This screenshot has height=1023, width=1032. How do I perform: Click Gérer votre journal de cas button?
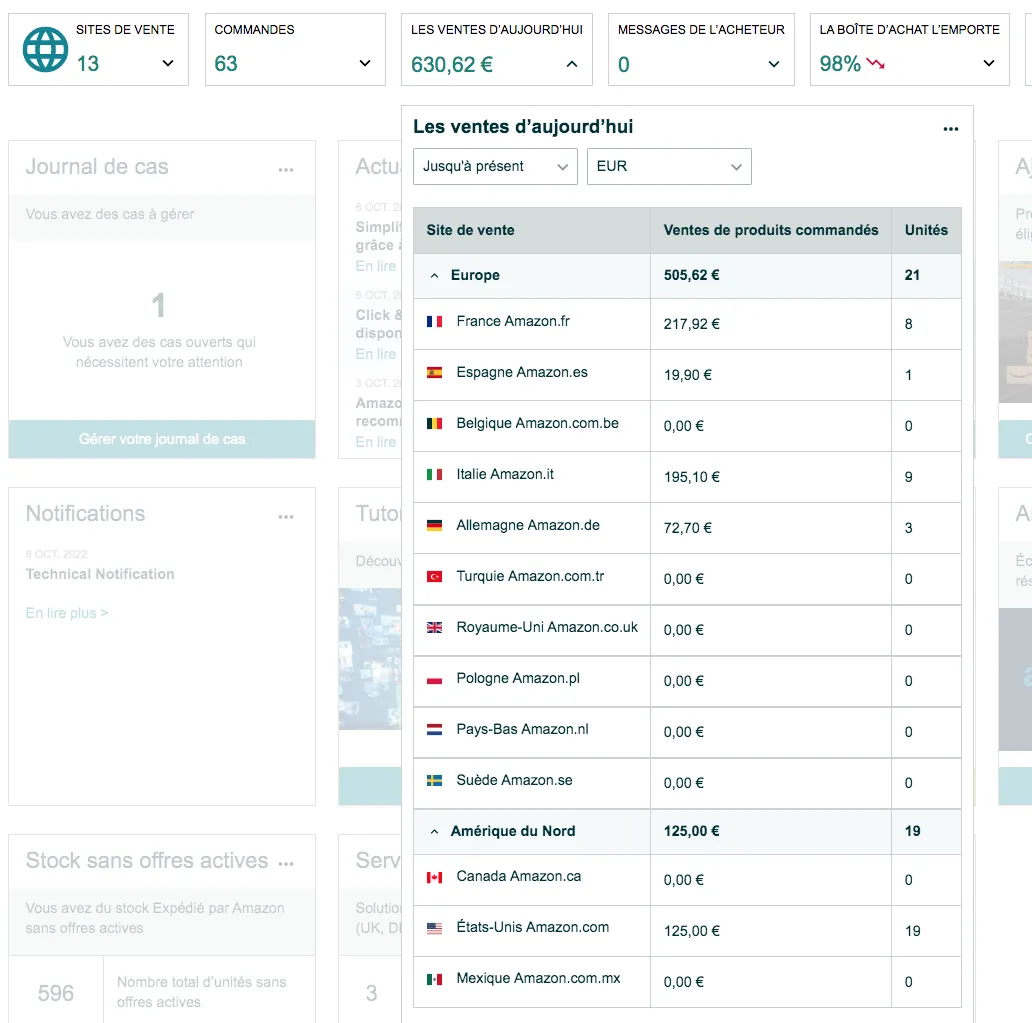tap(162, 439)
